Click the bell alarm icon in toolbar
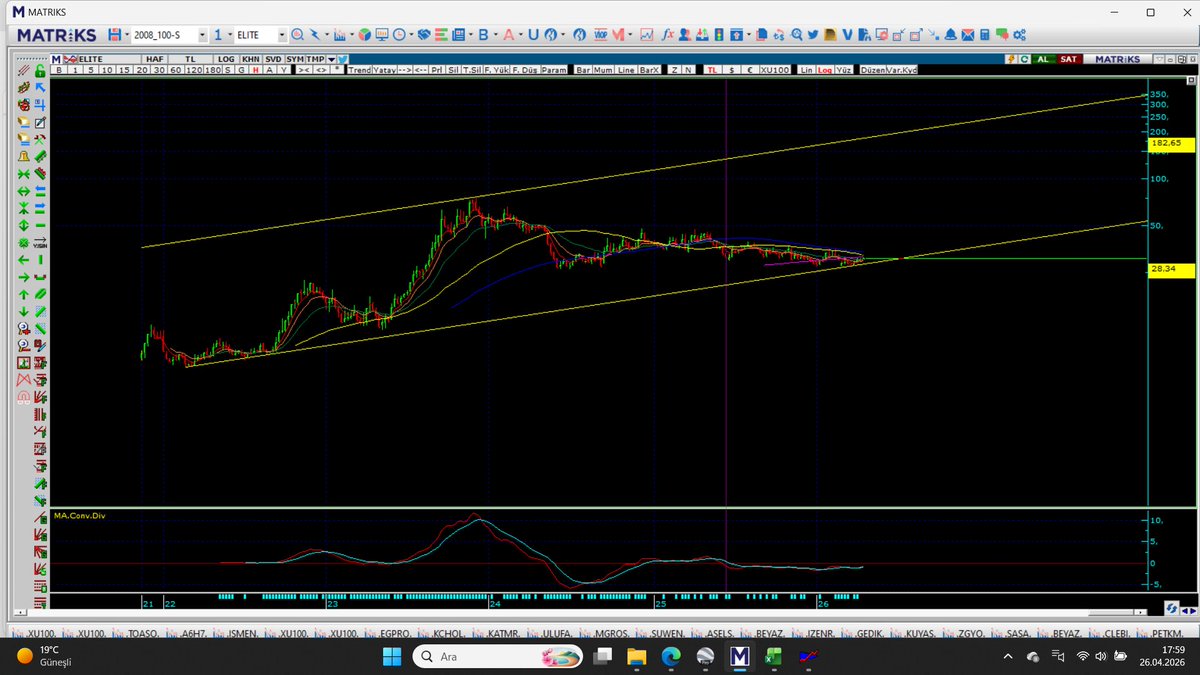Image resolution: width=1200 pixels, height=675 pixels. tap(951, 35)
